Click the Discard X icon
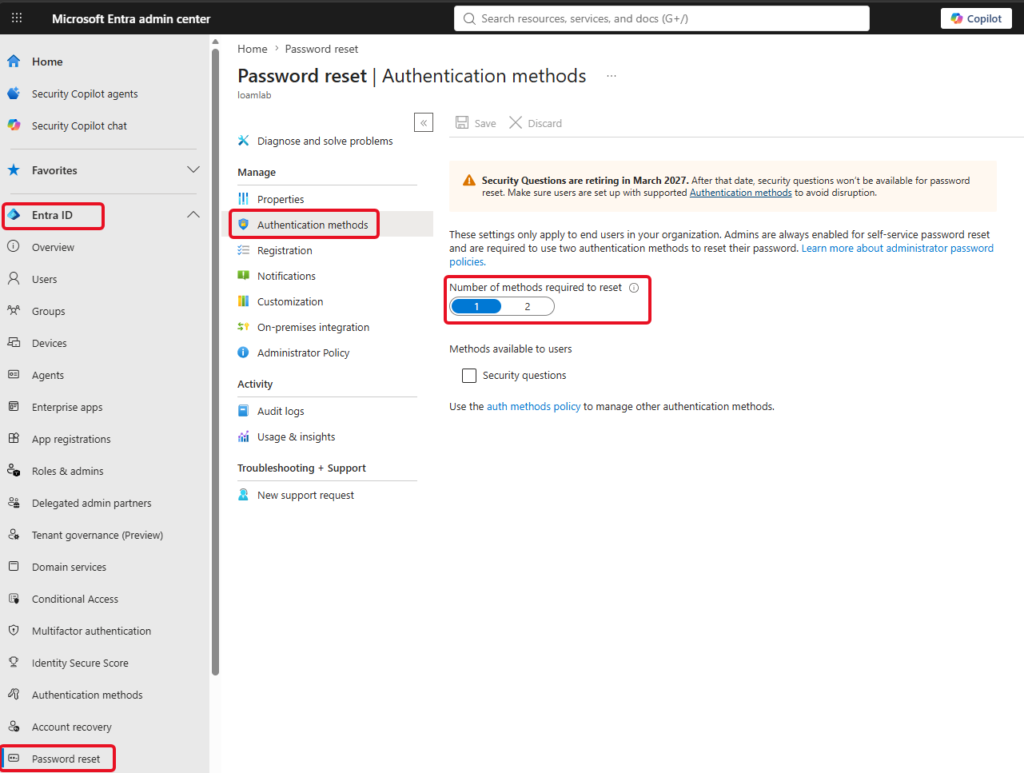1024x773 pixels. (x=515, y=123)
